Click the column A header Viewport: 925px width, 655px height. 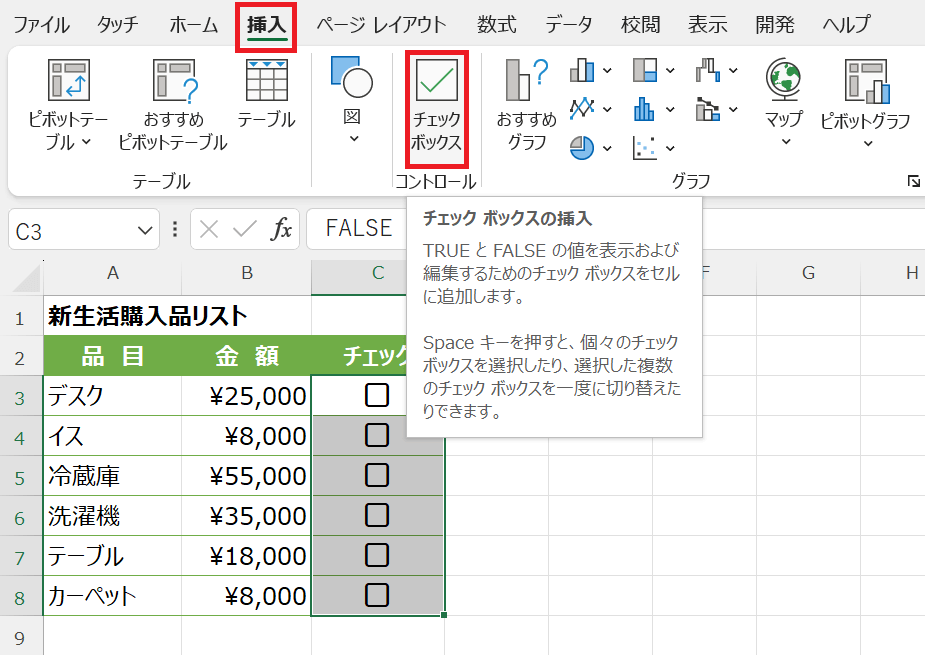point(113,273)
